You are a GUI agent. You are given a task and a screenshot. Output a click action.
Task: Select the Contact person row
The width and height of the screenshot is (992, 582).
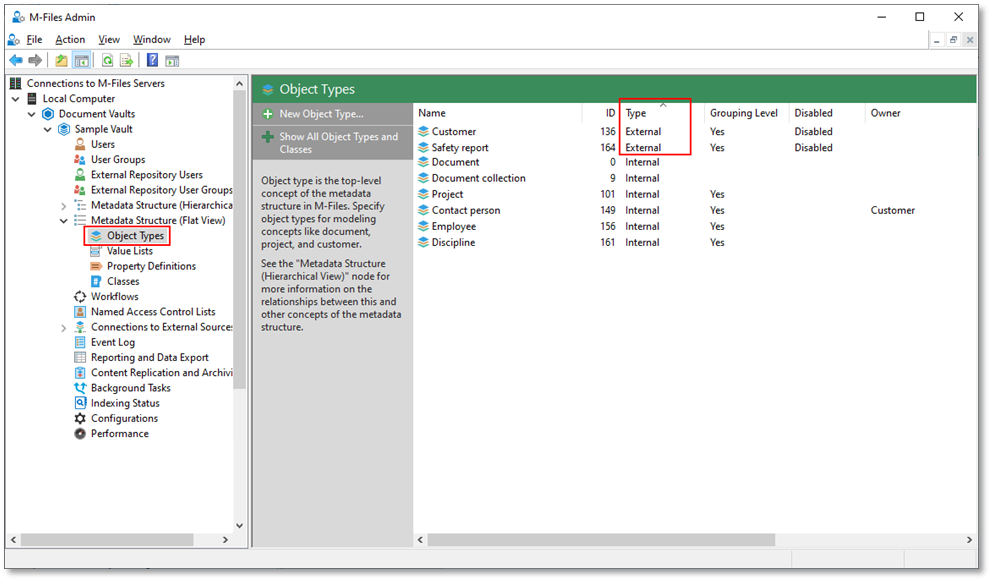point(466,210)
